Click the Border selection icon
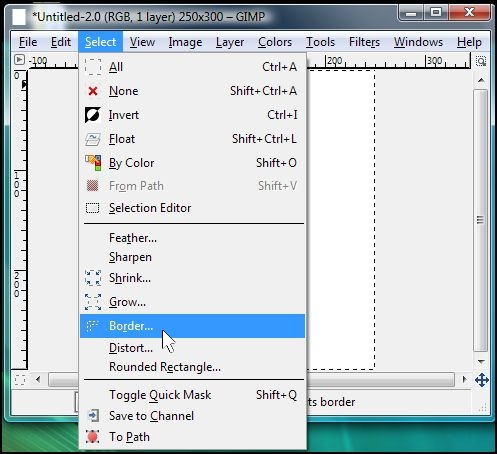Viewport: 497px width, 454px height. click(x=92, y=326)
